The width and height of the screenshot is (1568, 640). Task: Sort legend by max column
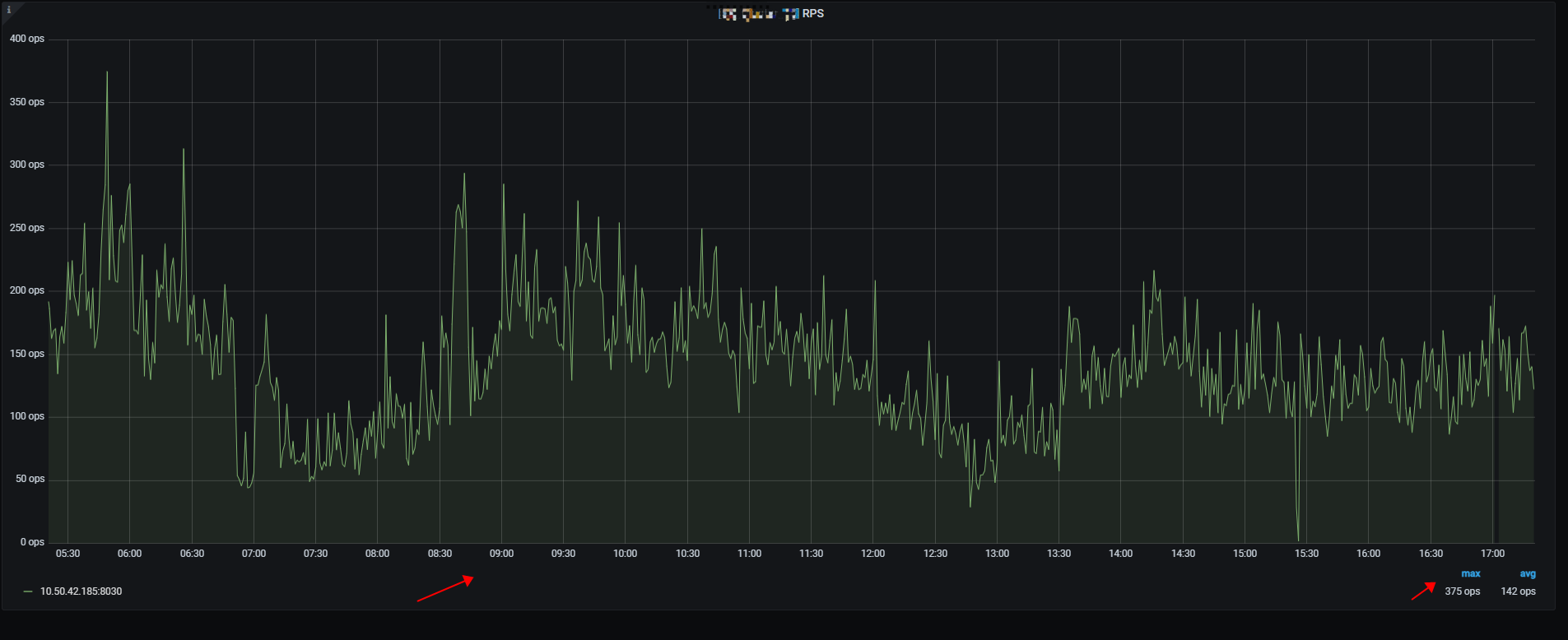1470,574
